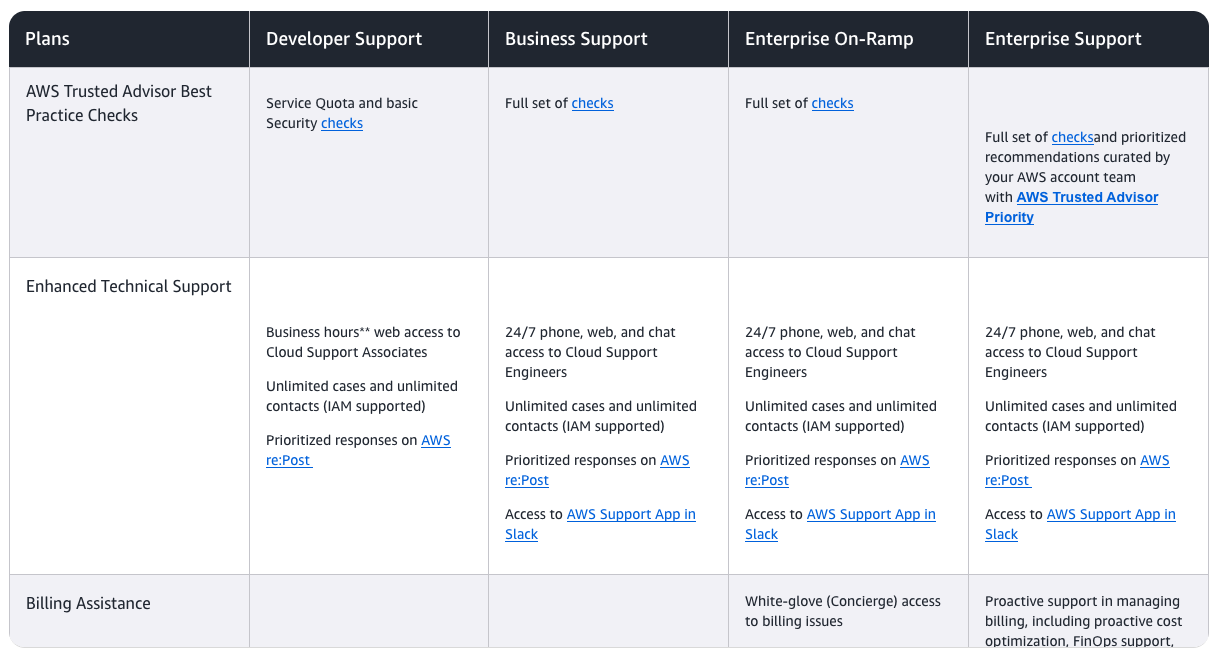Open the AWS Trusted Advisor Priority link
1222x666 pixels.
(1087, 198)
